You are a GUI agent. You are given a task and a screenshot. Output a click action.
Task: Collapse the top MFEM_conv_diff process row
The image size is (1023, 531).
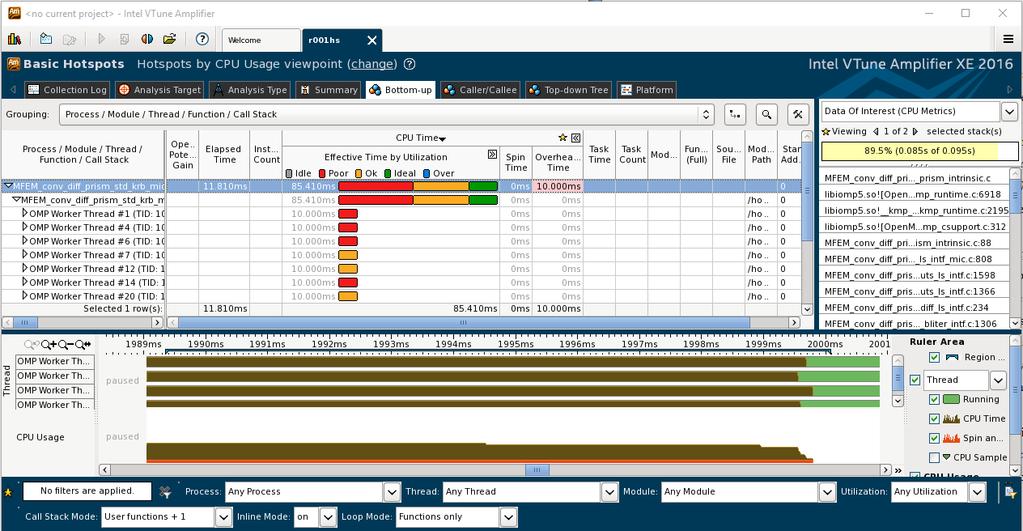pos(8,186)
